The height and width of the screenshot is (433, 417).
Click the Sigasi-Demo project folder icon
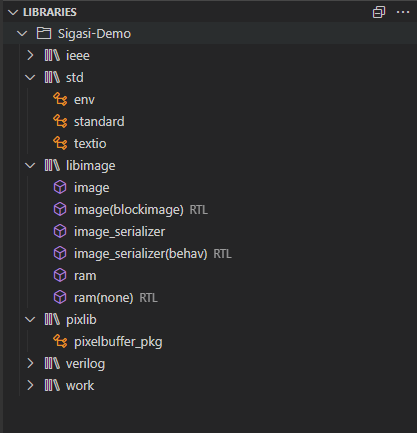pos(44,33)
